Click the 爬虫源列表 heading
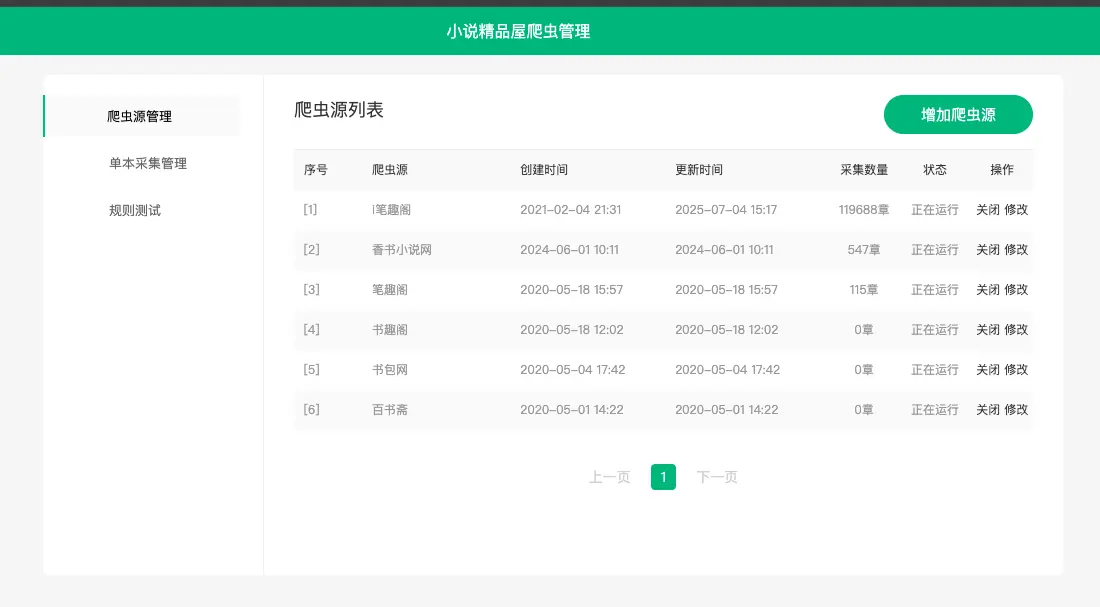Viewport: 1100px width, 607px height. click(x=339, y=110)
